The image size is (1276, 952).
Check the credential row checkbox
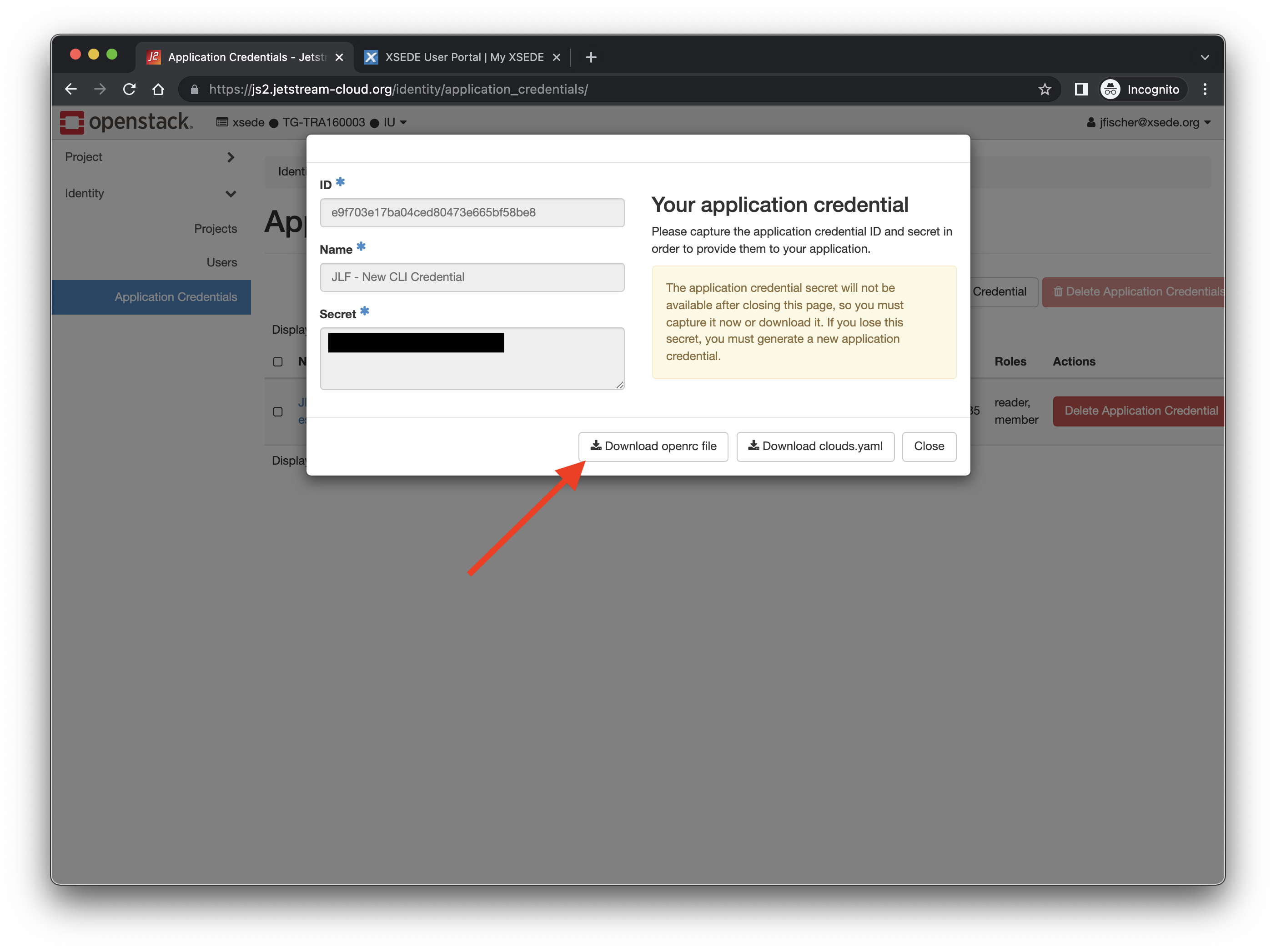tap(278, 411)
